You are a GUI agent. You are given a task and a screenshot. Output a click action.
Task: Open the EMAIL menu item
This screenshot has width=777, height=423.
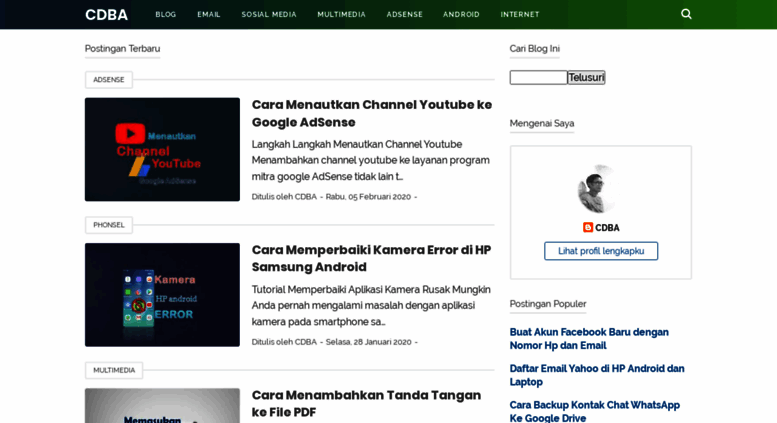click(x=209, y=14)
